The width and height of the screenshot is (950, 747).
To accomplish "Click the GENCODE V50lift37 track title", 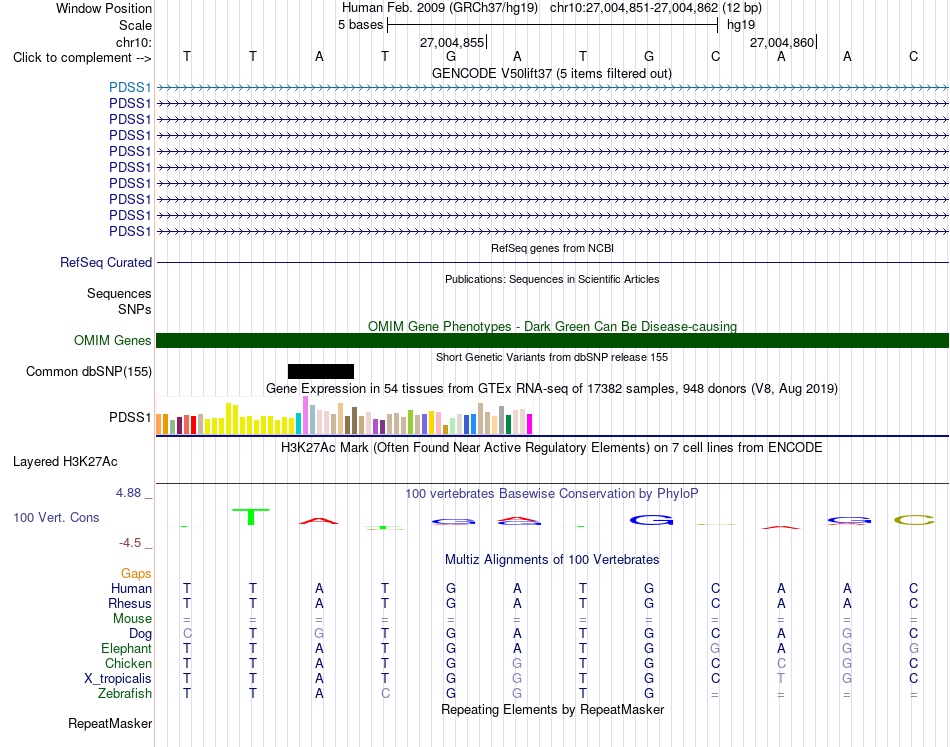I will tap(551, 73).
